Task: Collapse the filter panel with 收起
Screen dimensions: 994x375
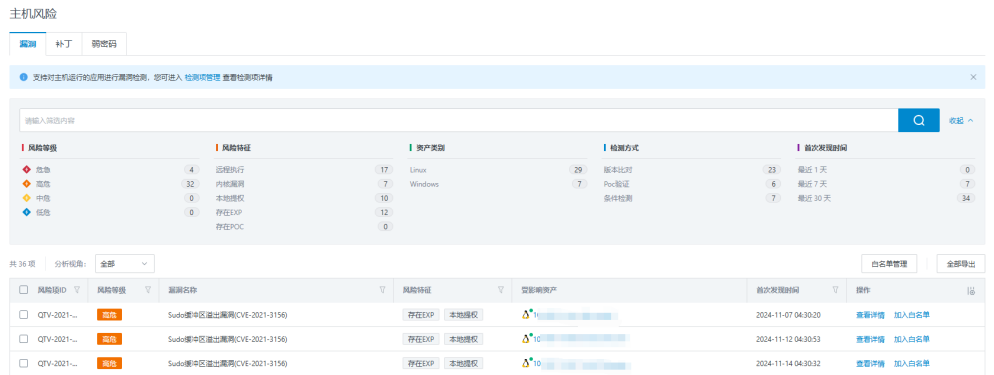Action: [961, 120]
